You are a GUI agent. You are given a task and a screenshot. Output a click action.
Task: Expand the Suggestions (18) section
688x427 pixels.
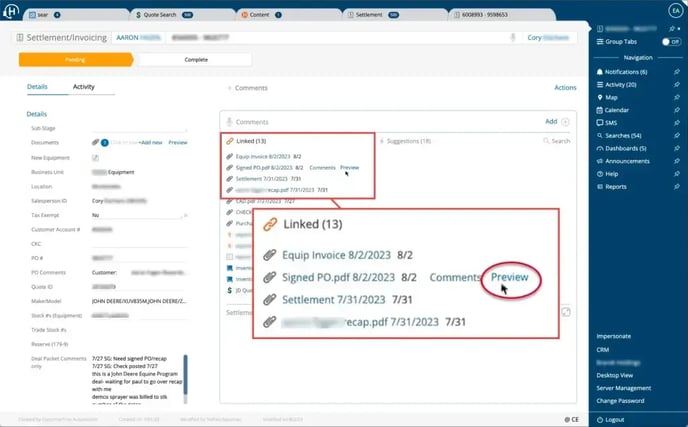tap(408, 141)
